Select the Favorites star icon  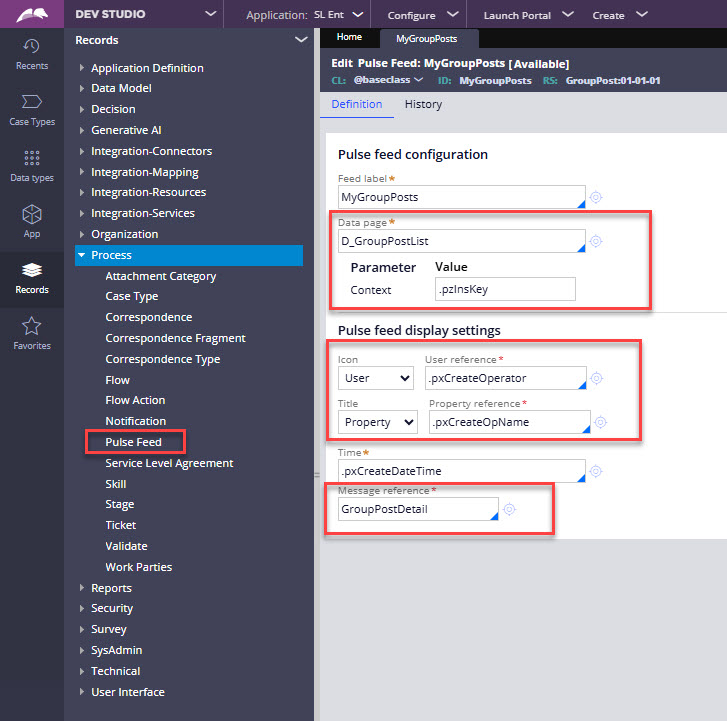click(32, 332)
